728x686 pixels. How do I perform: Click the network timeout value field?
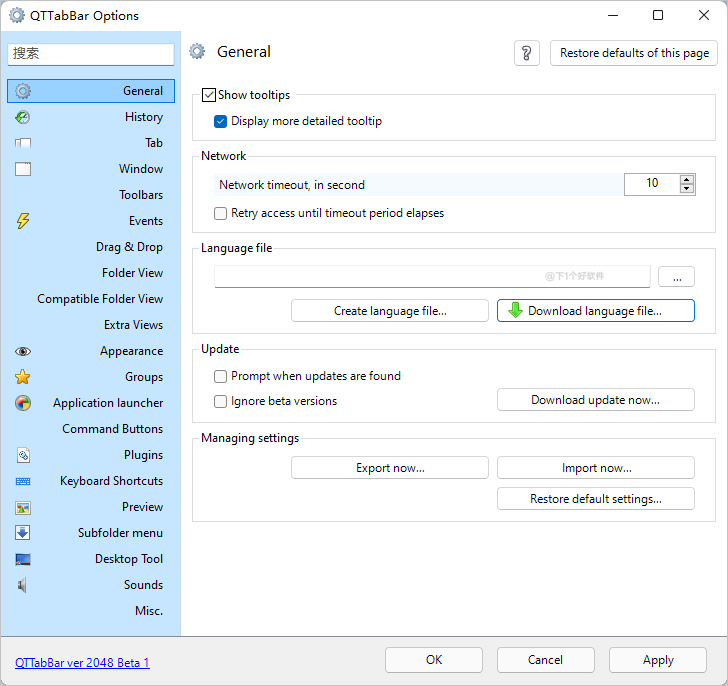tap(652, 184)
